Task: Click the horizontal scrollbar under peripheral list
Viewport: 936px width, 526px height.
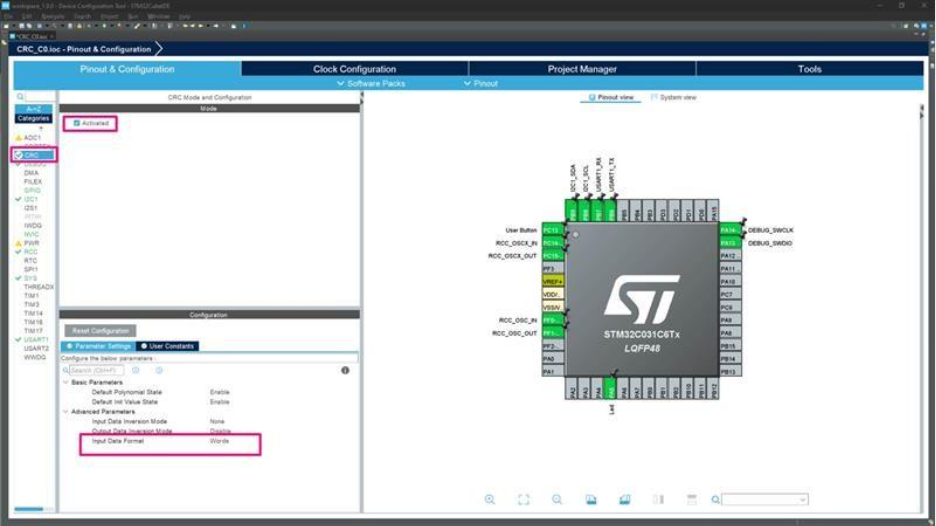Action: [29, 509]
